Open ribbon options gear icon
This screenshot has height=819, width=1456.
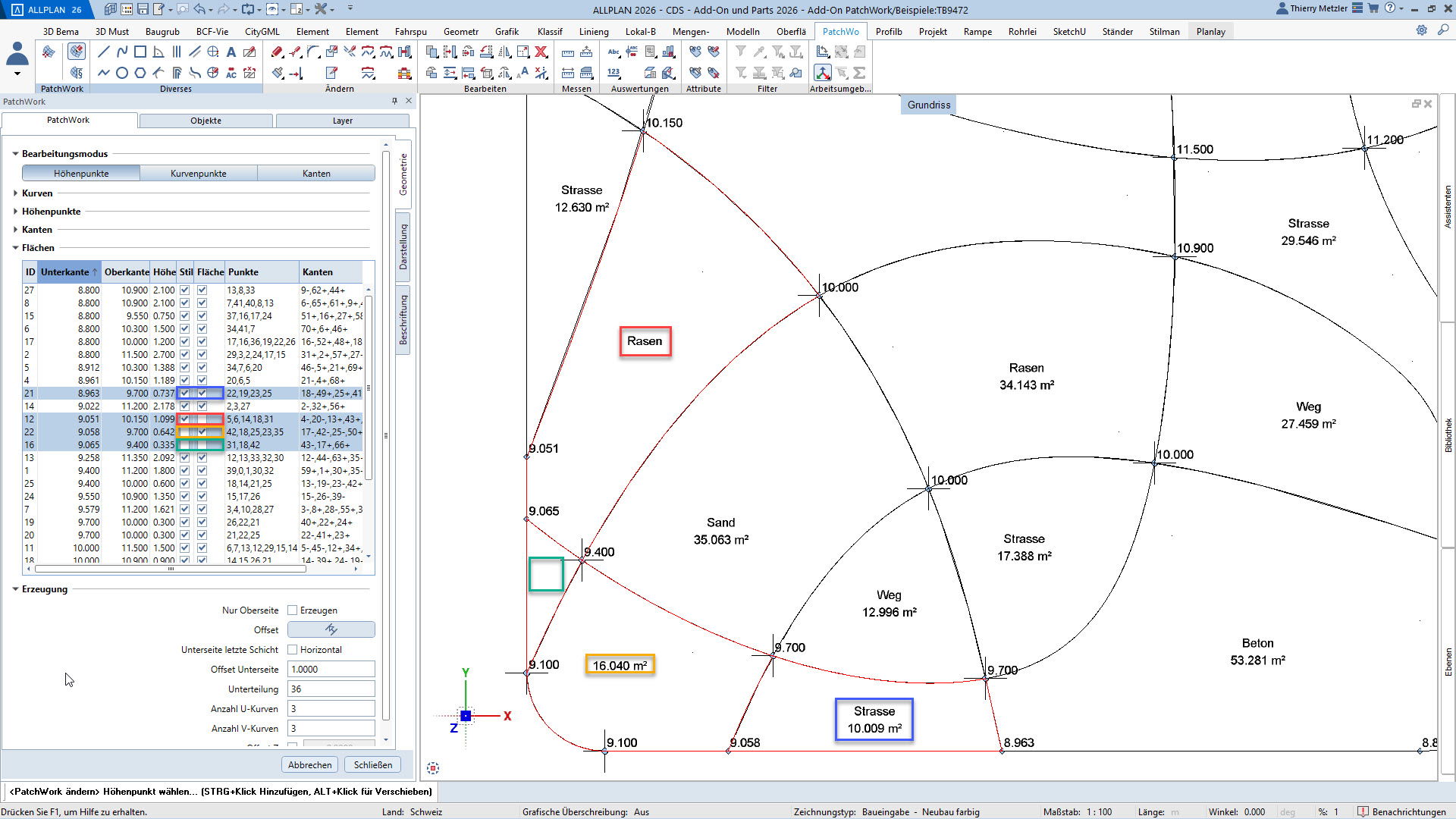coord(1421,30)
